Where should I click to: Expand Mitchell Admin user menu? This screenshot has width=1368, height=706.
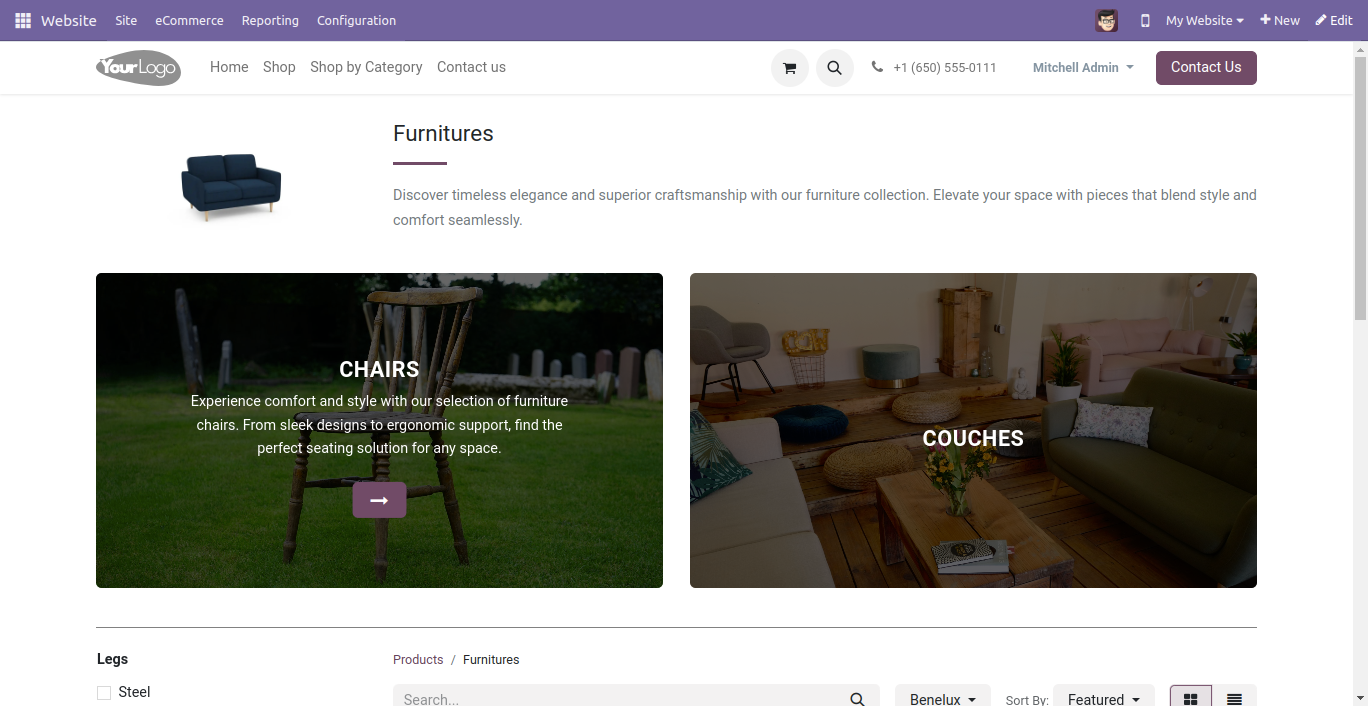tap(1083, 67)
